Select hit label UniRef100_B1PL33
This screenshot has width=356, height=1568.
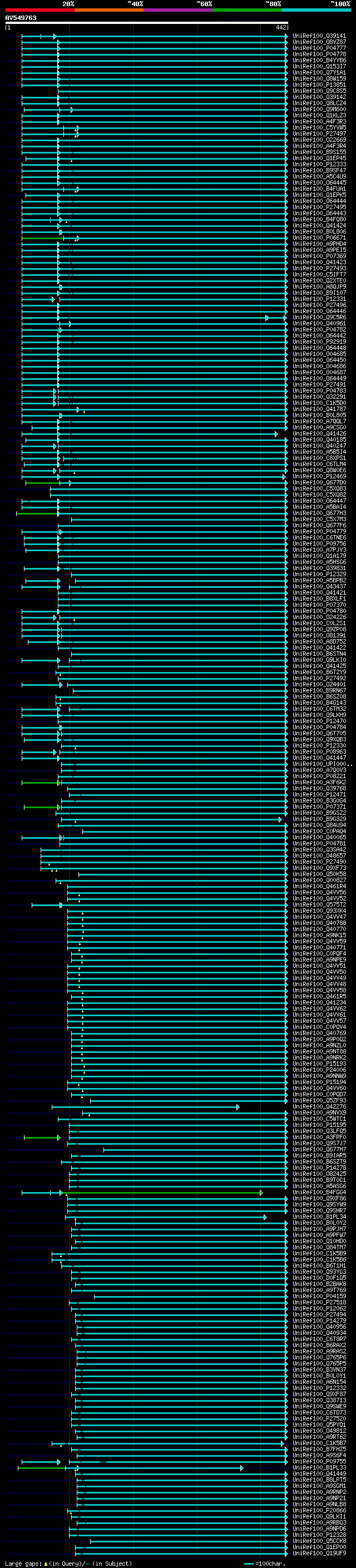319,1467
